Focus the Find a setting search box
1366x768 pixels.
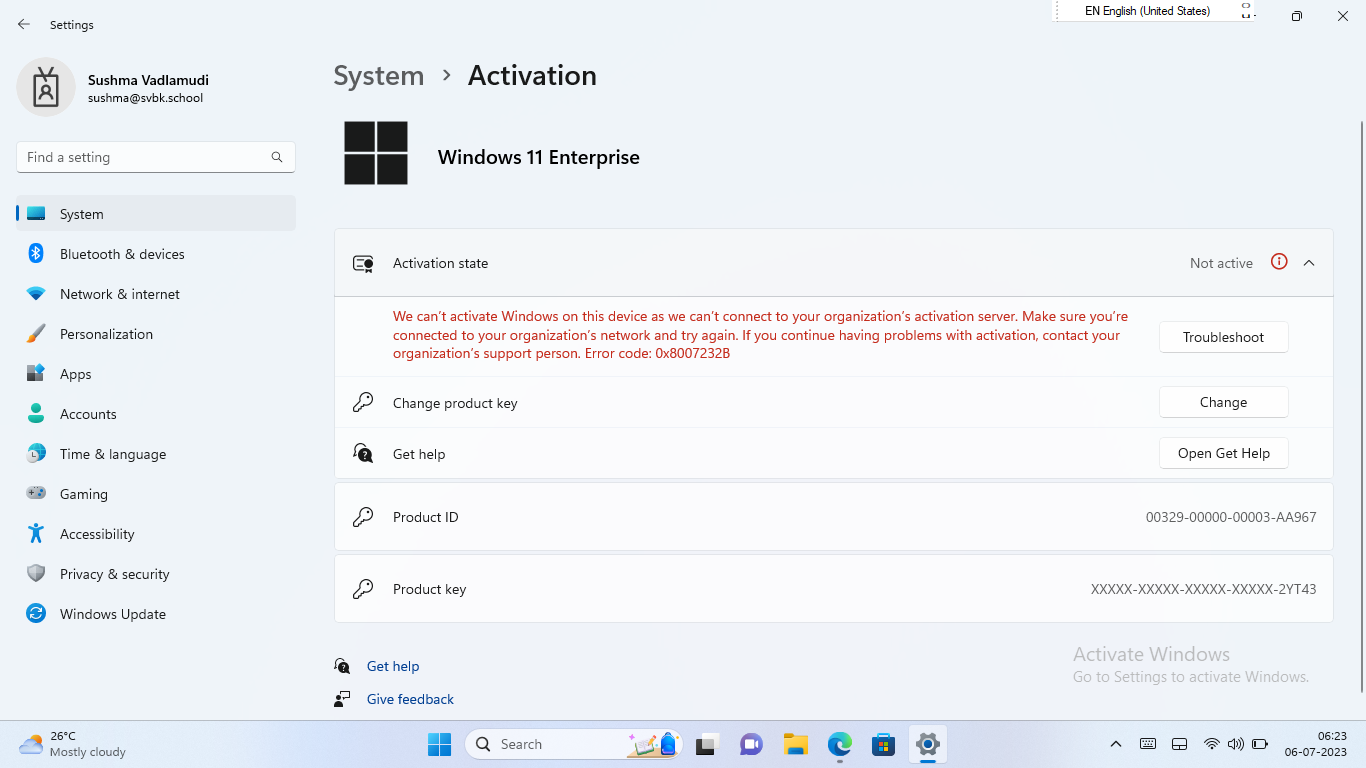pos(156,157)
